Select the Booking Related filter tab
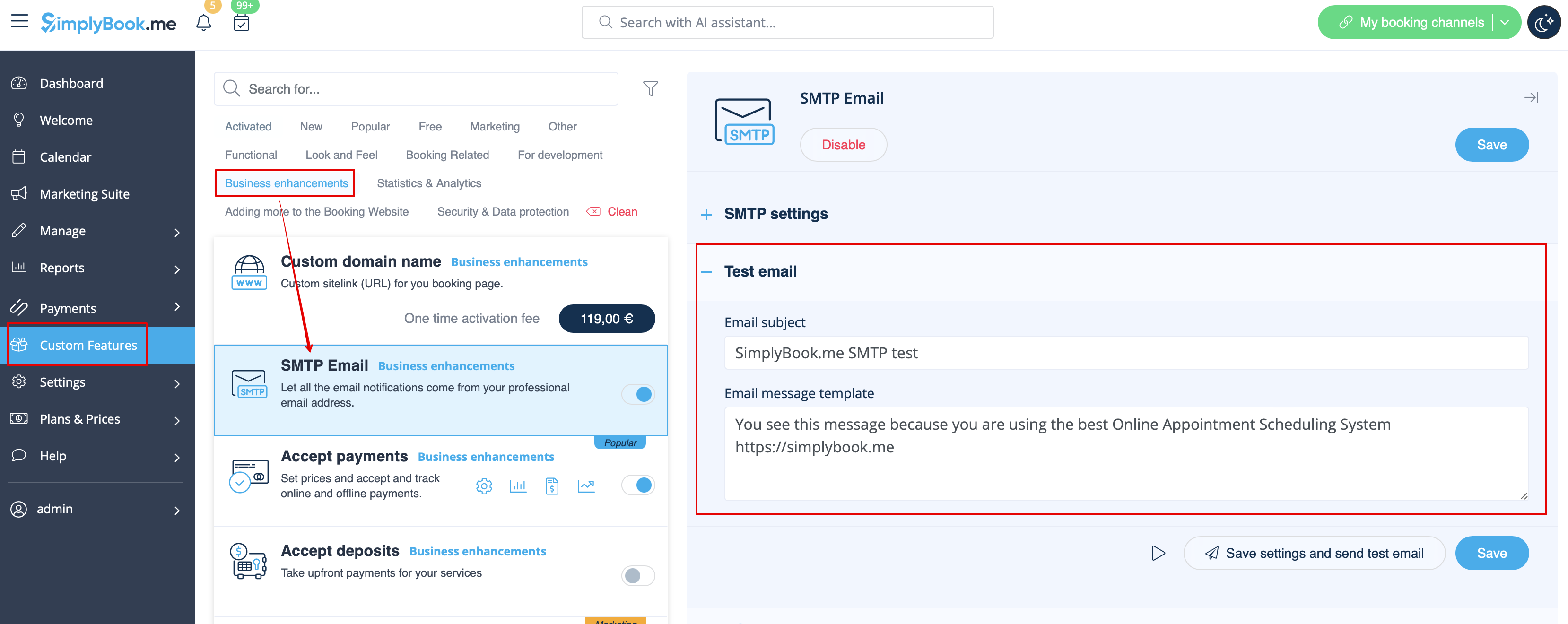The image size is (1568, 624). 447,155
